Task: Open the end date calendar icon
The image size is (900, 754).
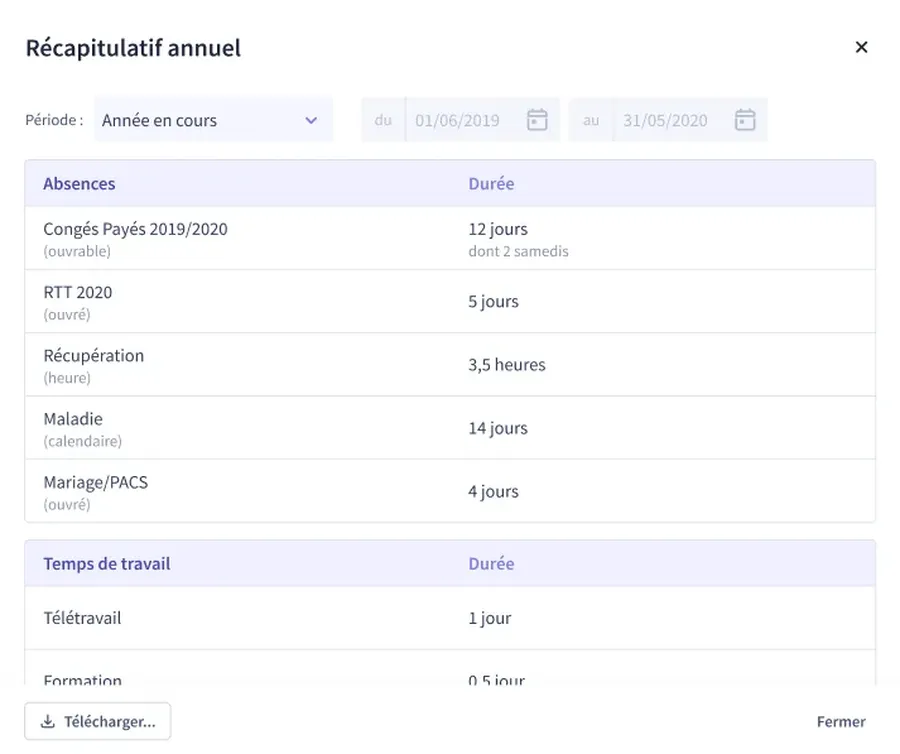Action: pos(745,120)
